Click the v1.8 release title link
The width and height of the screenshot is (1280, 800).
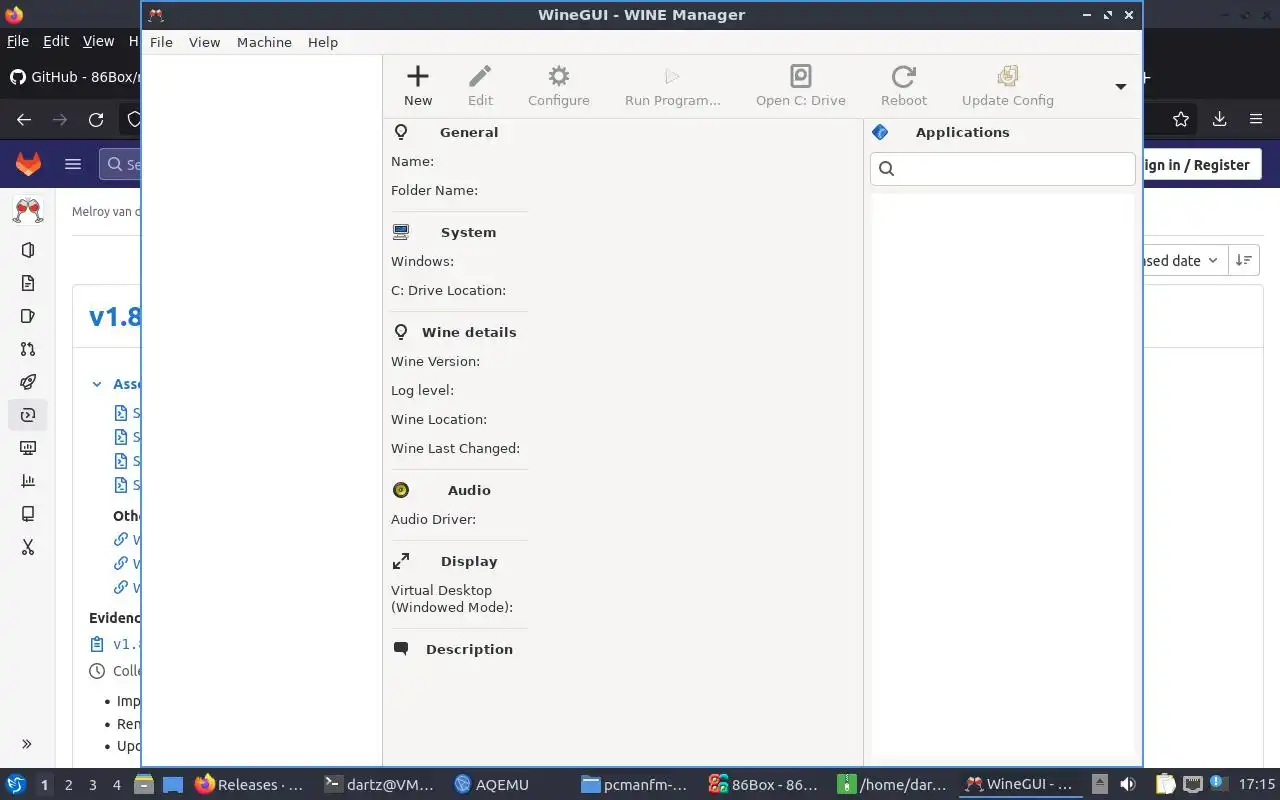[x=114, y=316]
